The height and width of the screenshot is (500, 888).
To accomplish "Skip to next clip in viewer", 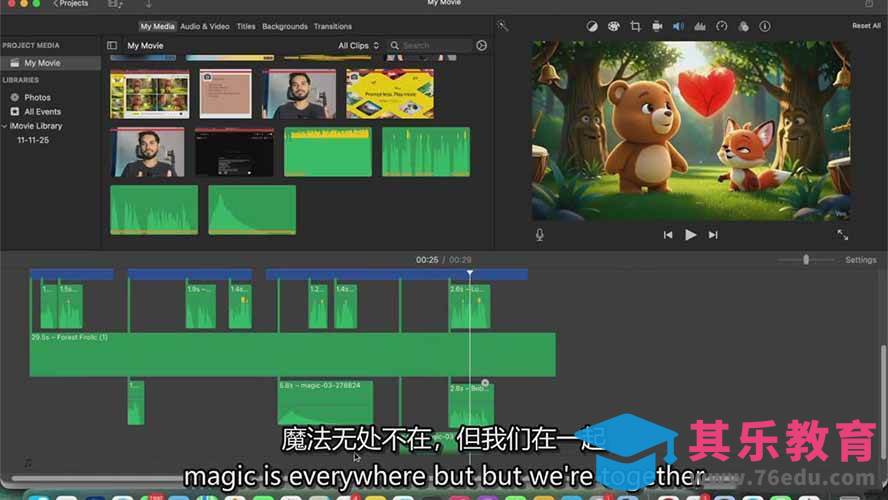I will (x=713, y=234).
